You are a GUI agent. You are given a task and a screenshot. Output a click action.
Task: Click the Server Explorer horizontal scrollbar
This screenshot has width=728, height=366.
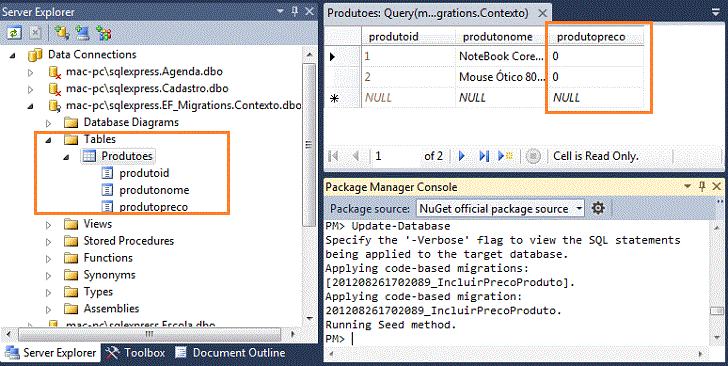tap(148, 335)
